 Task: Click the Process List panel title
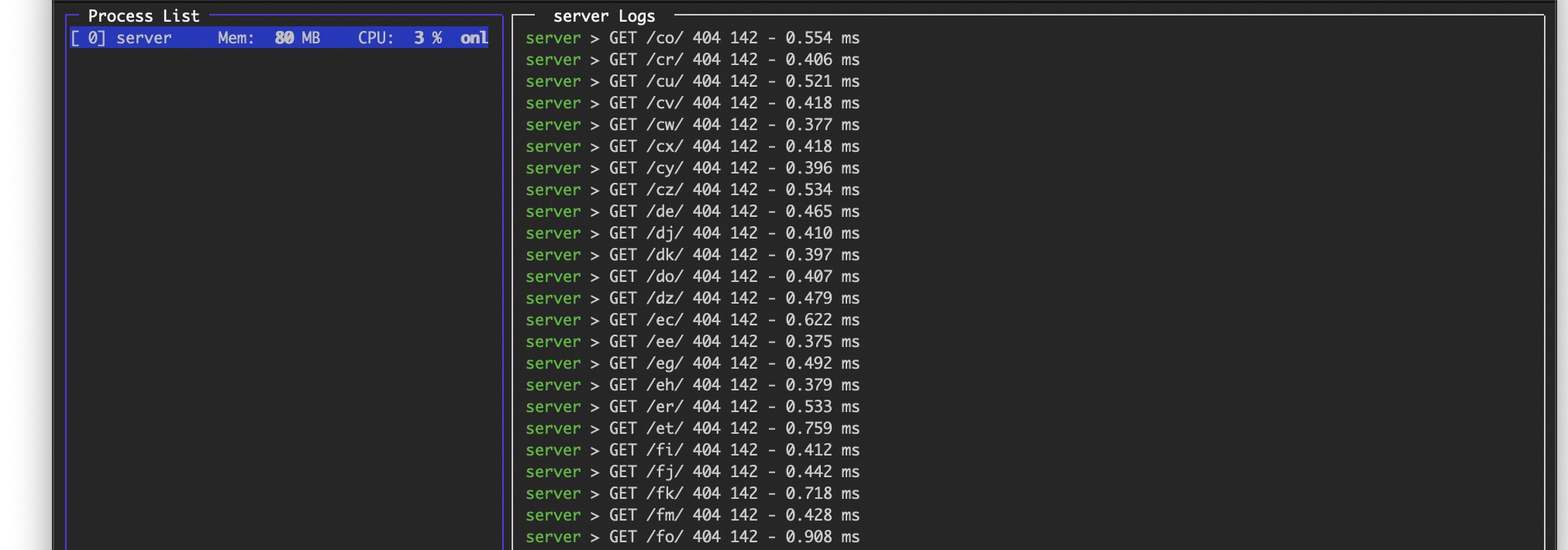(143, 15)
